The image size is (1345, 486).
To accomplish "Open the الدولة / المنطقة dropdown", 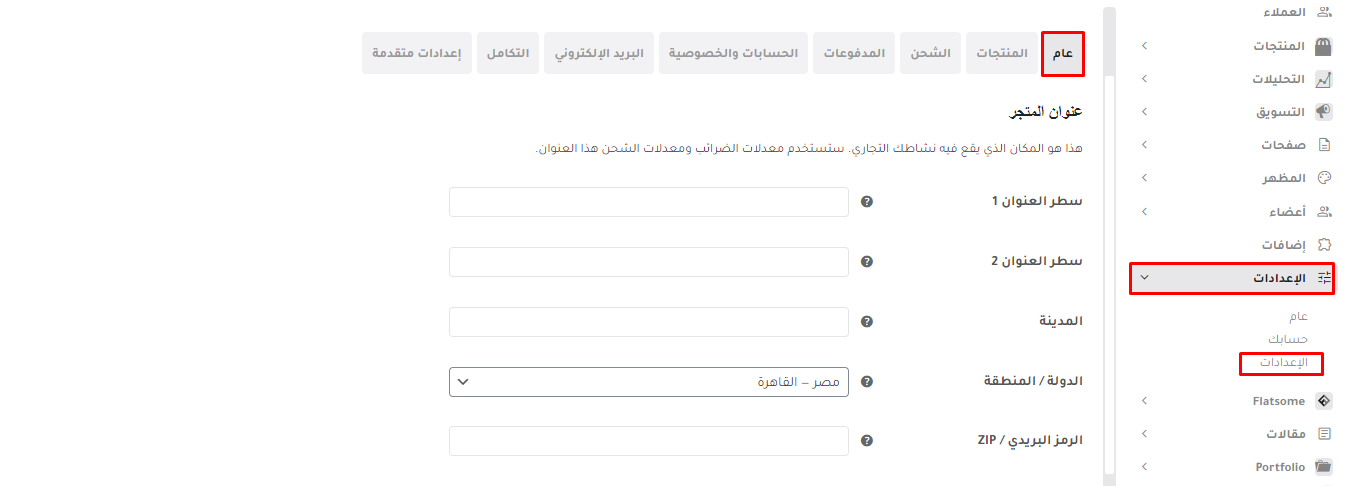I will 649,382.
